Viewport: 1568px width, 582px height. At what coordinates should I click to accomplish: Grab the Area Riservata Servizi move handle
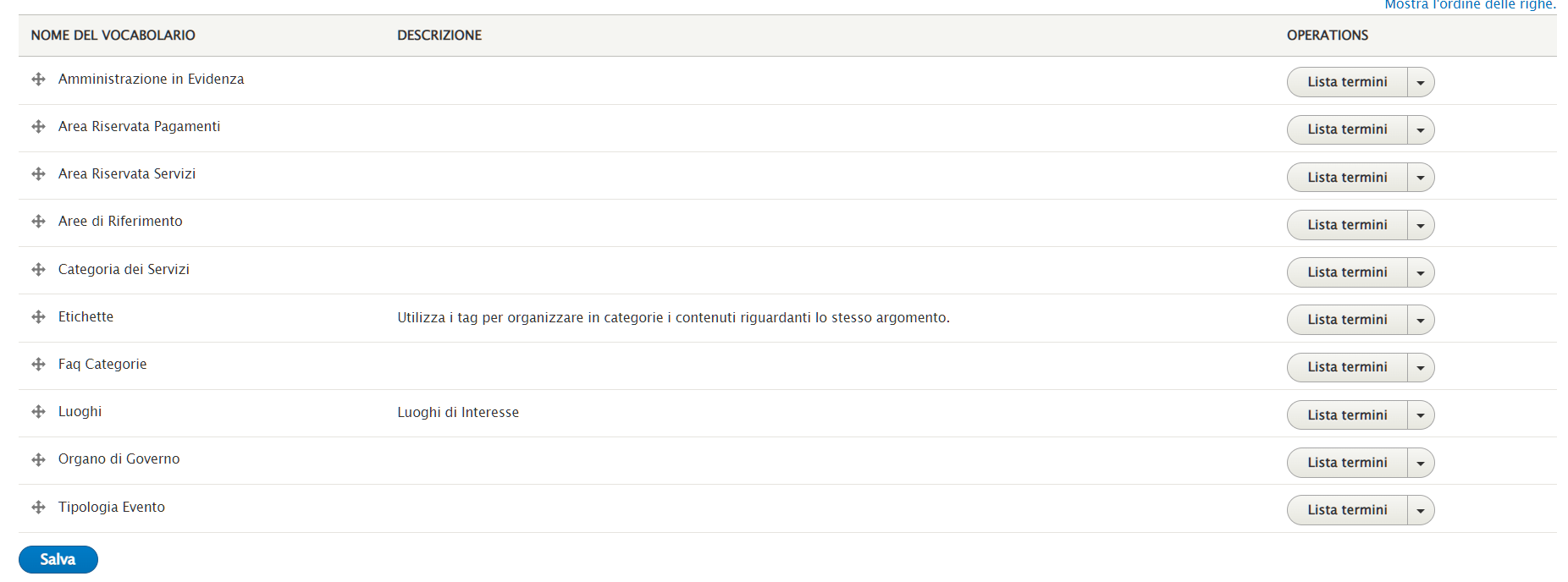click(38, 173)
